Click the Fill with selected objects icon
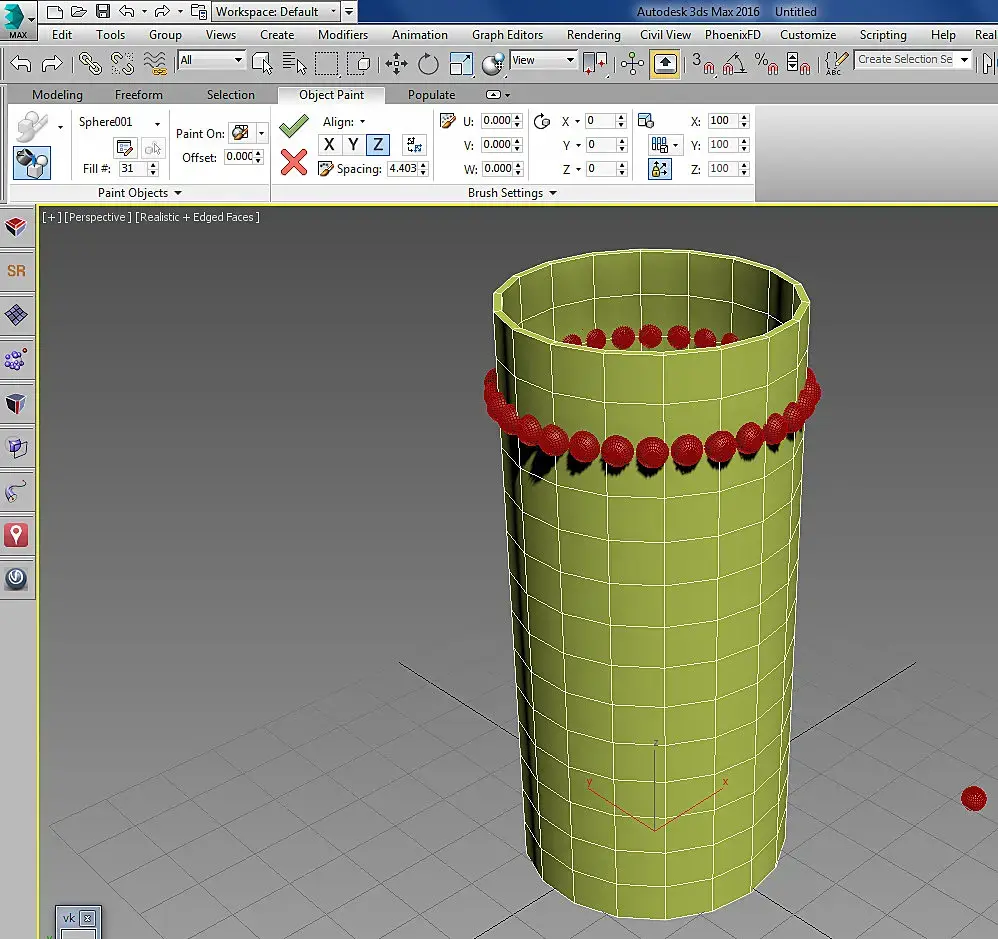998x939 pixels. 32,163
